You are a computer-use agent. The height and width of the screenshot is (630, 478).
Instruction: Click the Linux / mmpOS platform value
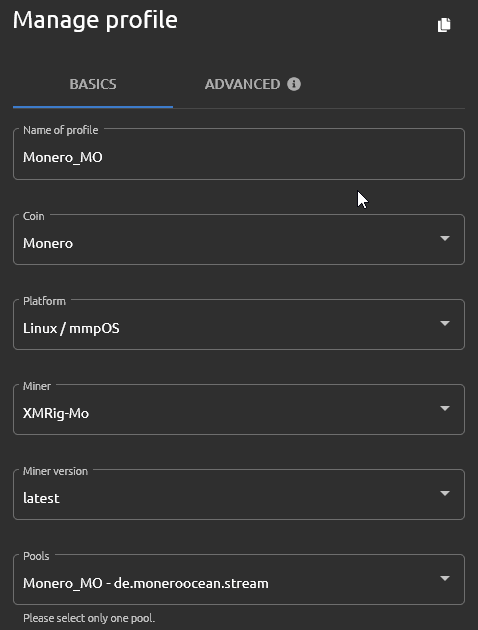pos(71,328)
